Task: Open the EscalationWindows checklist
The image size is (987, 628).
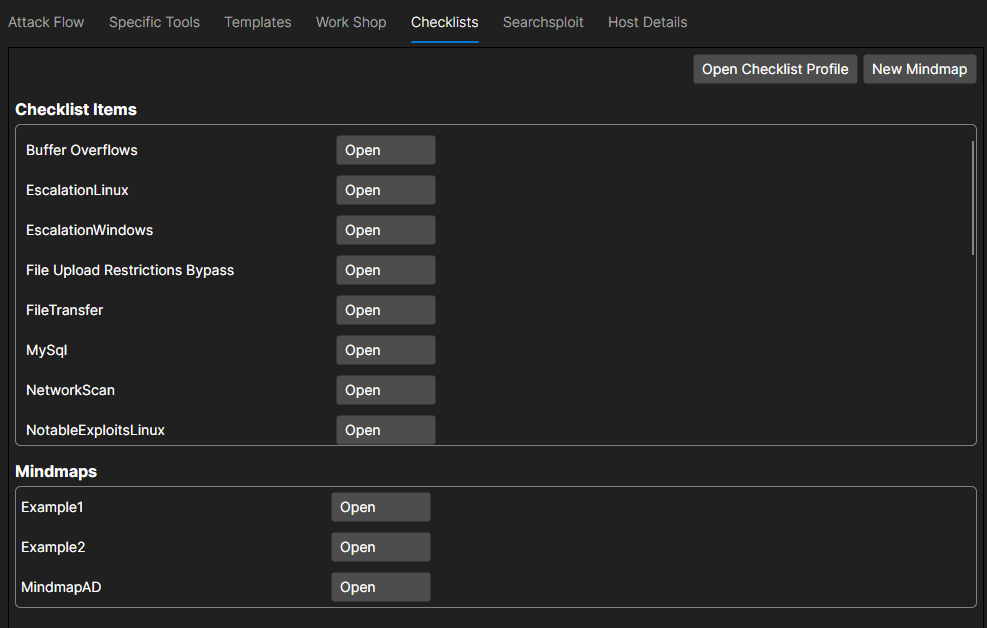Action: click(x=385, y=230)
